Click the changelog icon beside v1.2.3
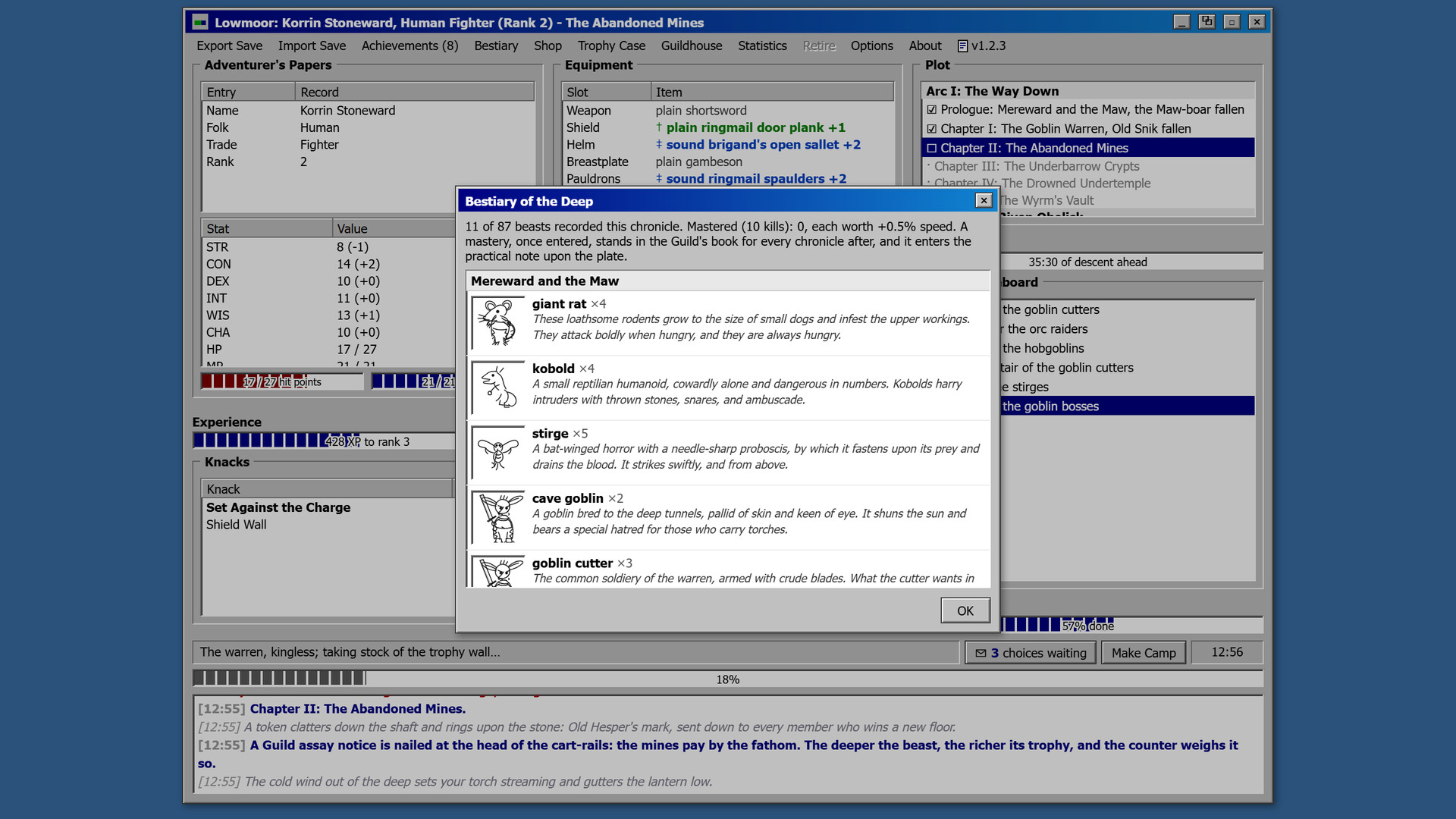1456x819 pixels. tap(962, 46)
